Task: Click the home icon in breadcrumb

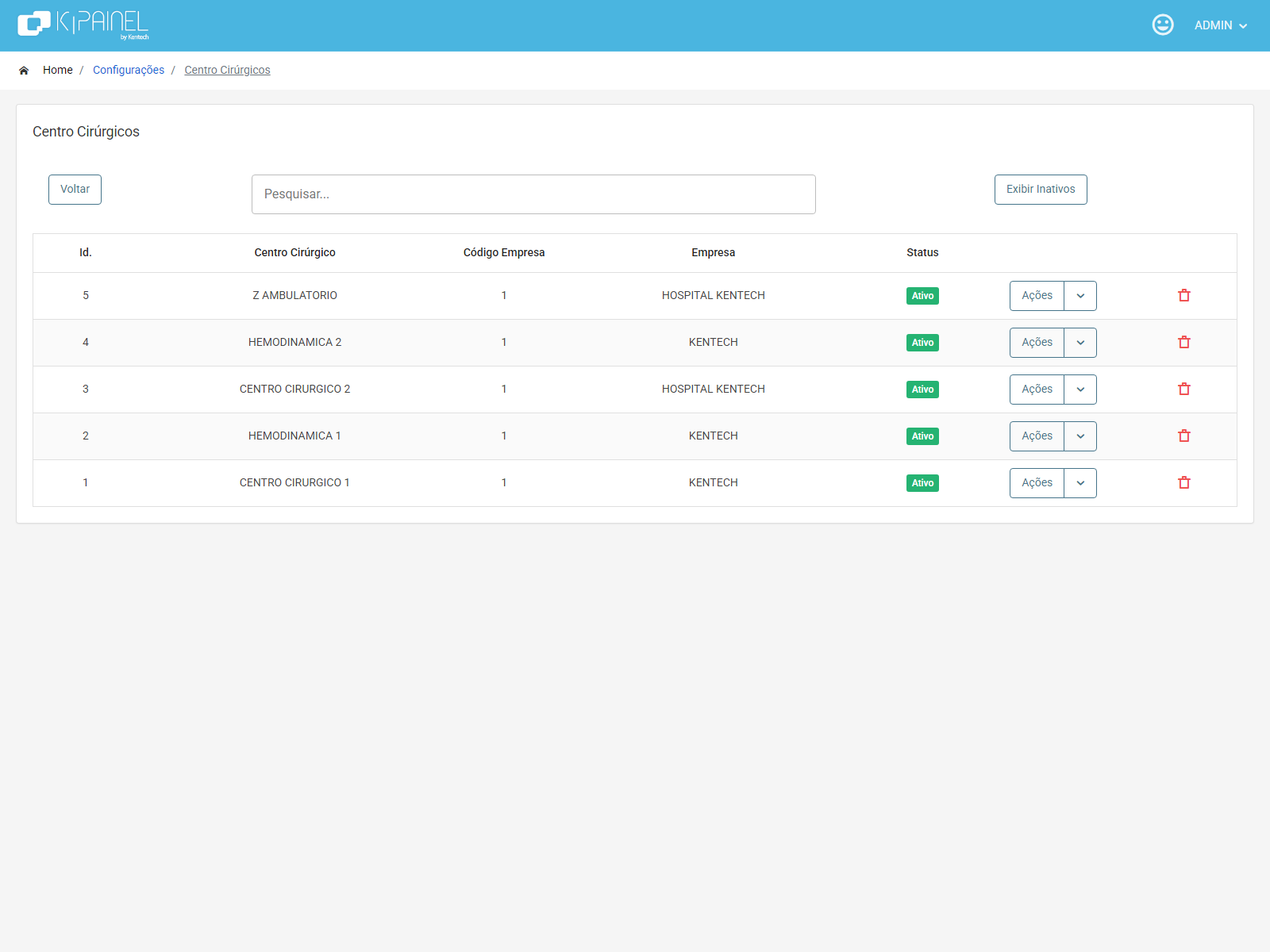Action: point(24,71)
